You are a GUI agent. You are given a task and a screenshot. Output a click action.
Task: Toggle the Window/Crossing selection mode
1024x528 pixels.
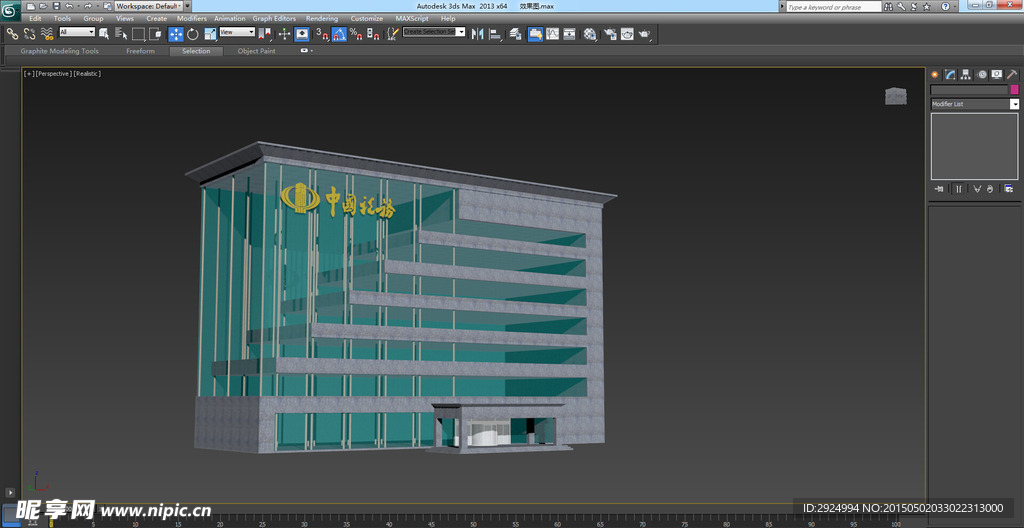coord(155,34)
